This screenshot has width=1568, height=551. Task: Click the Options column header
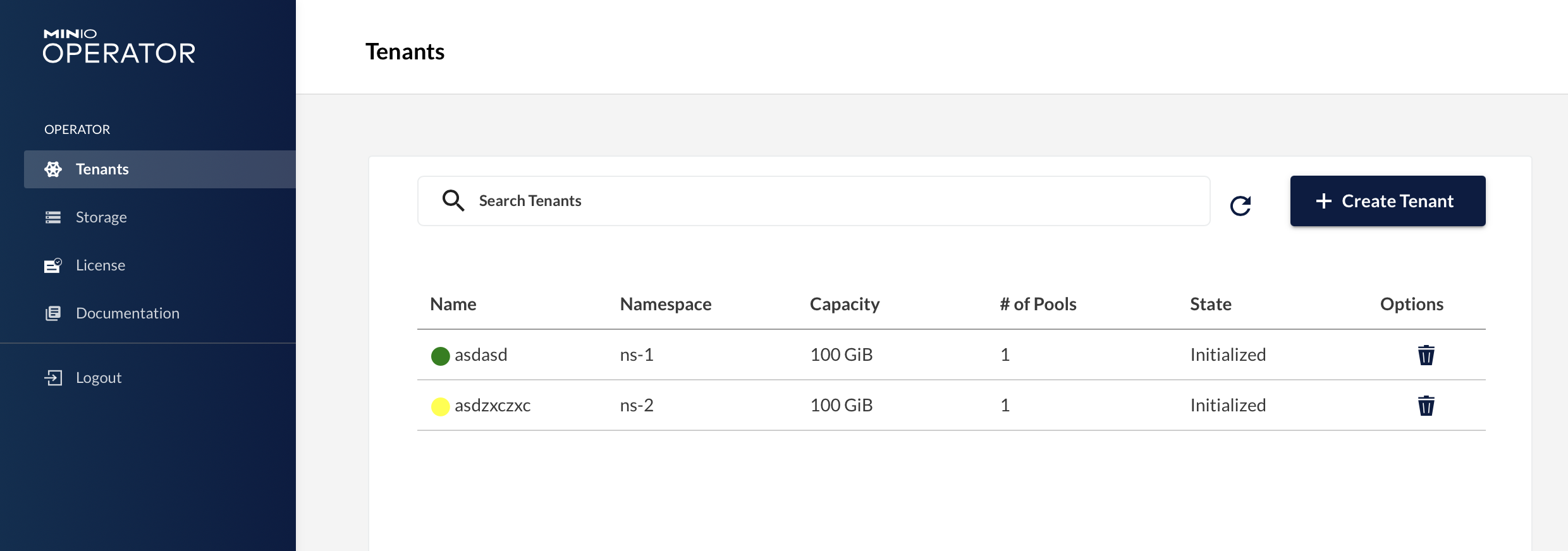(x=1412, y=305)
